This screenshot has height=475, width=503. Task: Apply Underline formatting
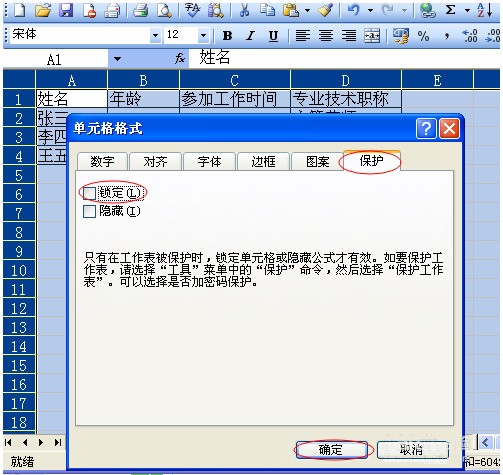pyautogui.click(x=273, y=35)
